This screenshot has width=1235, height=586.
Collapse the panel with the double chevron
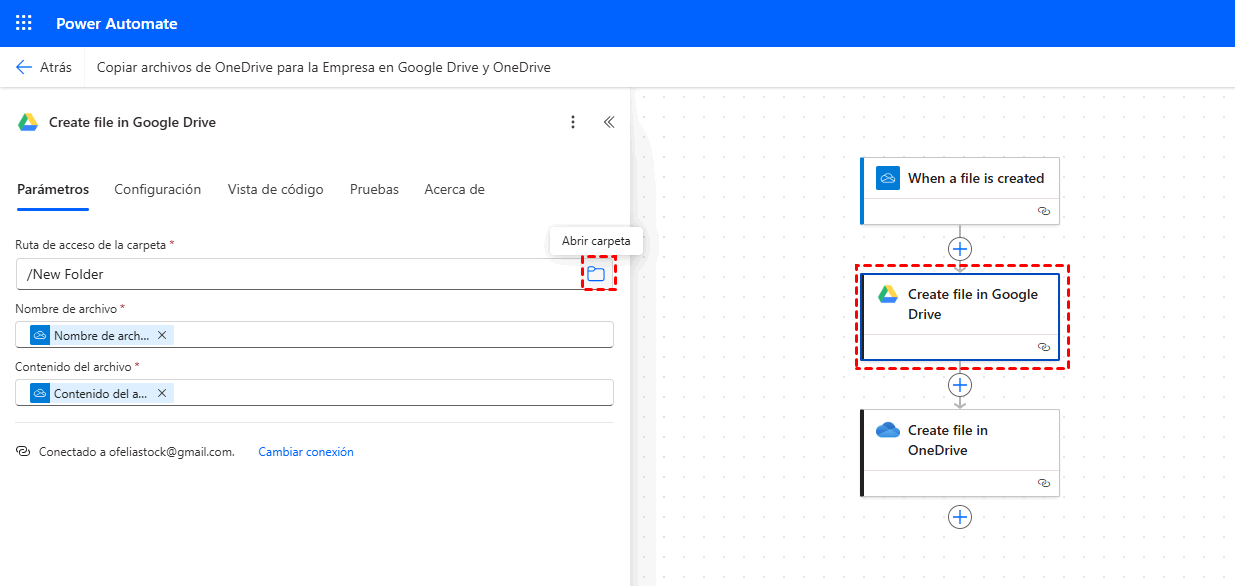pyautogui.click(x=609, y=122)
